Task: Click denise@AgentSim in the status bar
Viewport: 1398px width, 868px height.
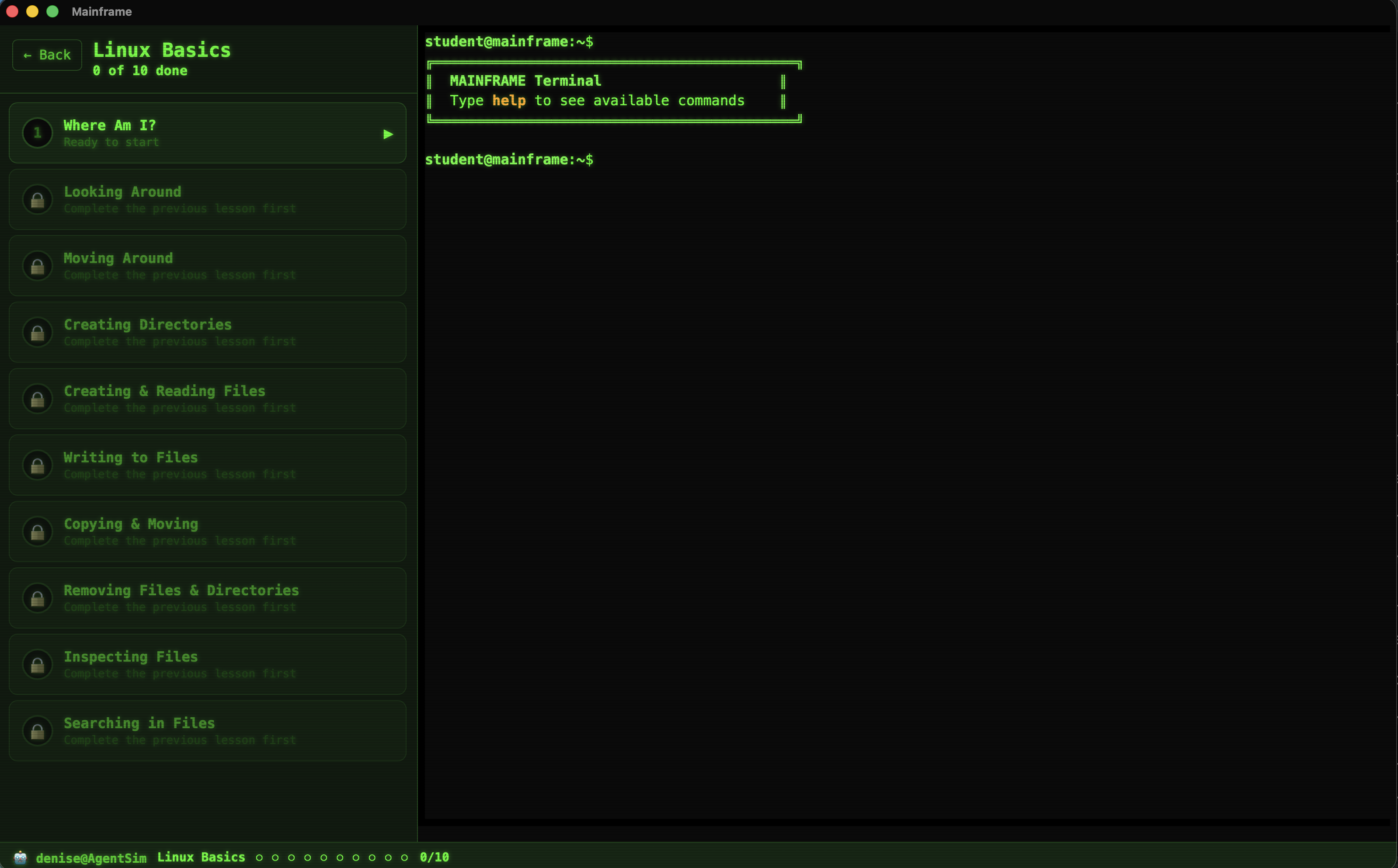Action: [x=91, y=858]
